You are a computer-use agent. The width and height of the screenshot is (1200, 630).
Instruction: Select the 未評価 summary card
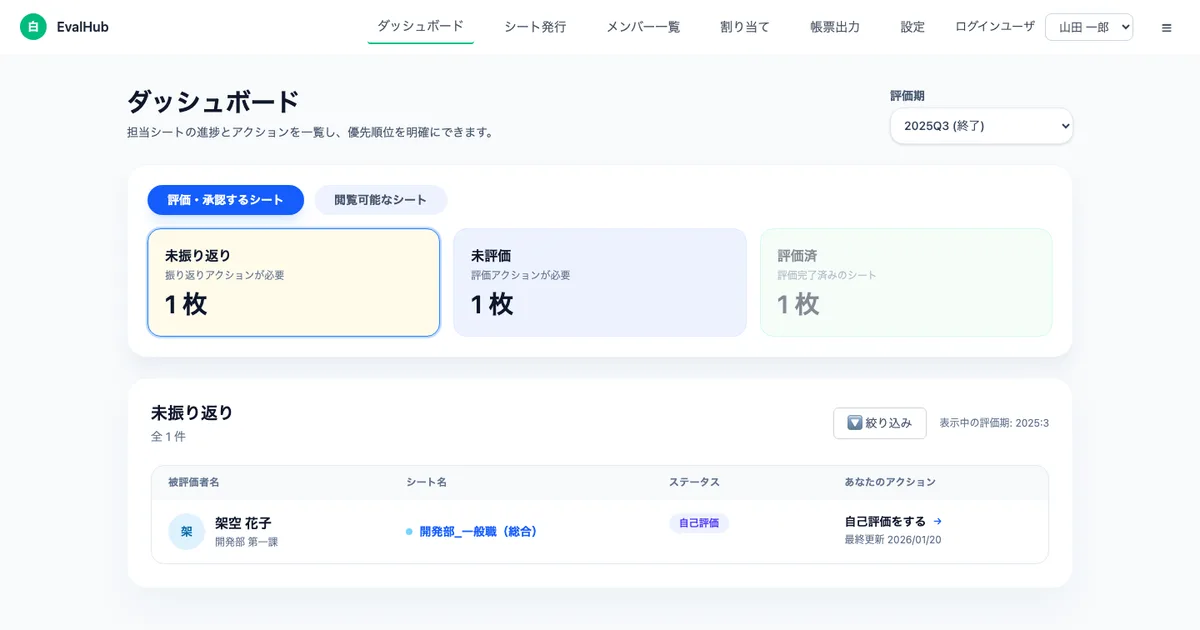[x=599, y=282]
